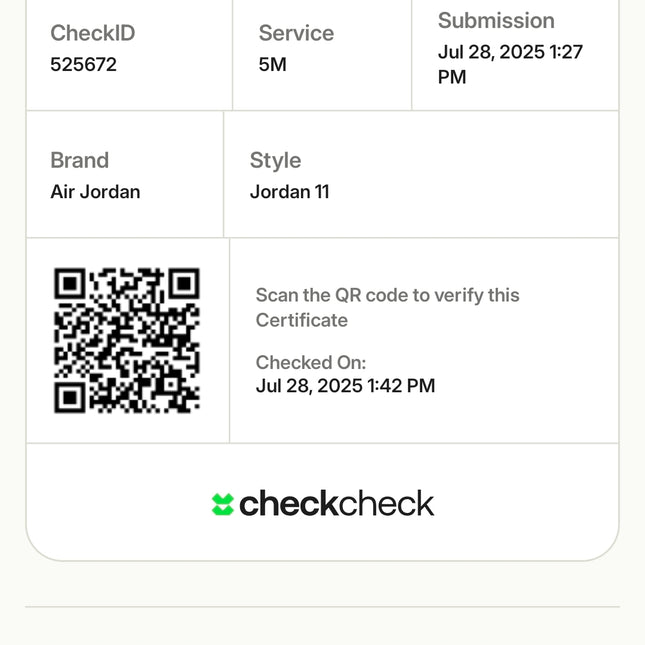The width and height of the screenshot is (645, 645).
Task: Click the Service field label
Action: 296,33
